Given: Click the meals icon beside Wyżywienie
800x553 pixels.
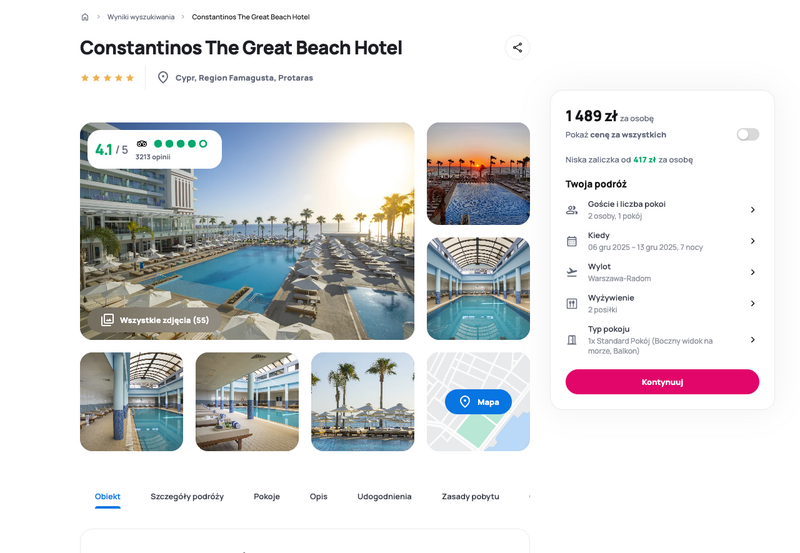Looking at the screenshot, I should click(x=571, y=304).
